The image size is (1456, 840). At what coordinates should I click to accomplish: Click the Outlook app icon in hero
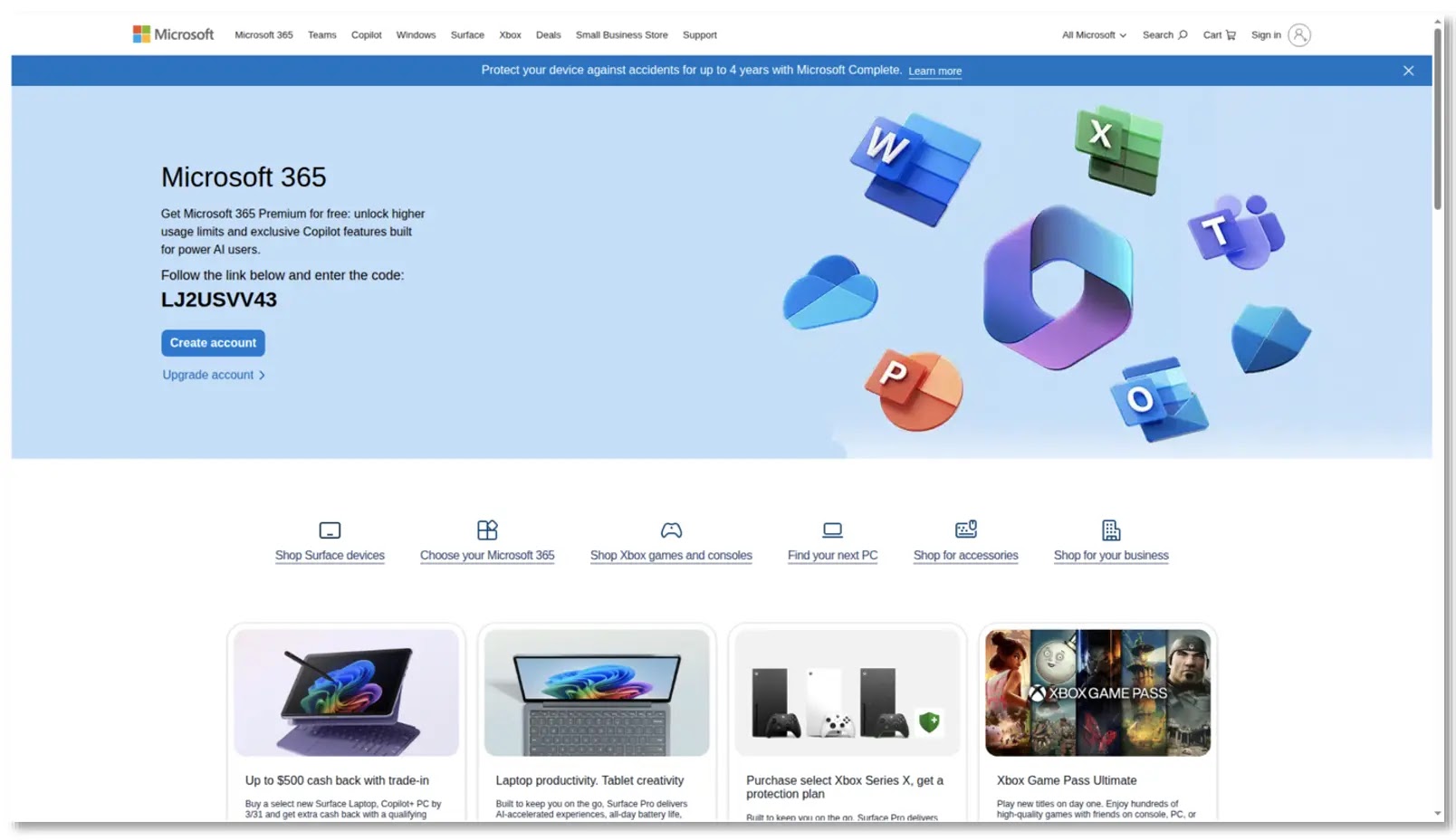click(x=1159, y=399)
